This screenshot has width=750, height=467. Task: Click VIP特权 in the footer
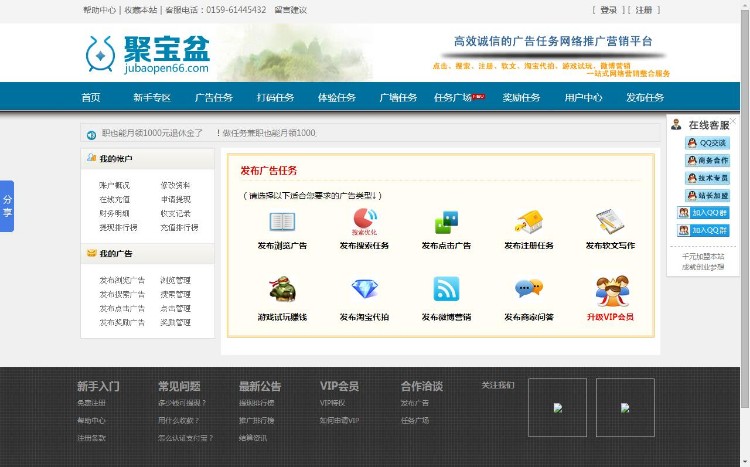coord(332,403)
